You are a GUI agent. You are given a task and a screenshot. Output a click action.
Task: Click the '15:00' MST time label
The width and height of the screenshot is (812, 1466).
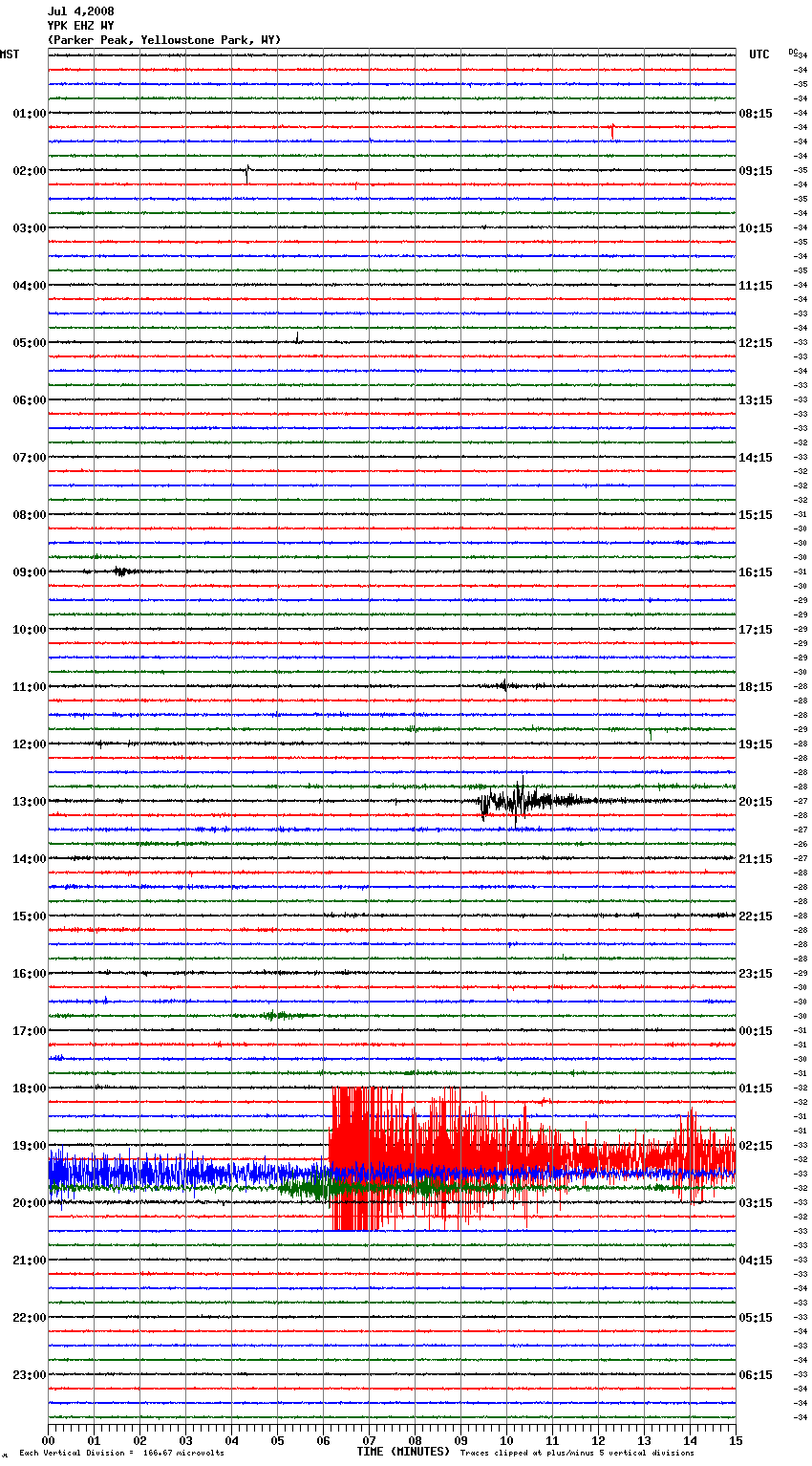pos(30,916)
